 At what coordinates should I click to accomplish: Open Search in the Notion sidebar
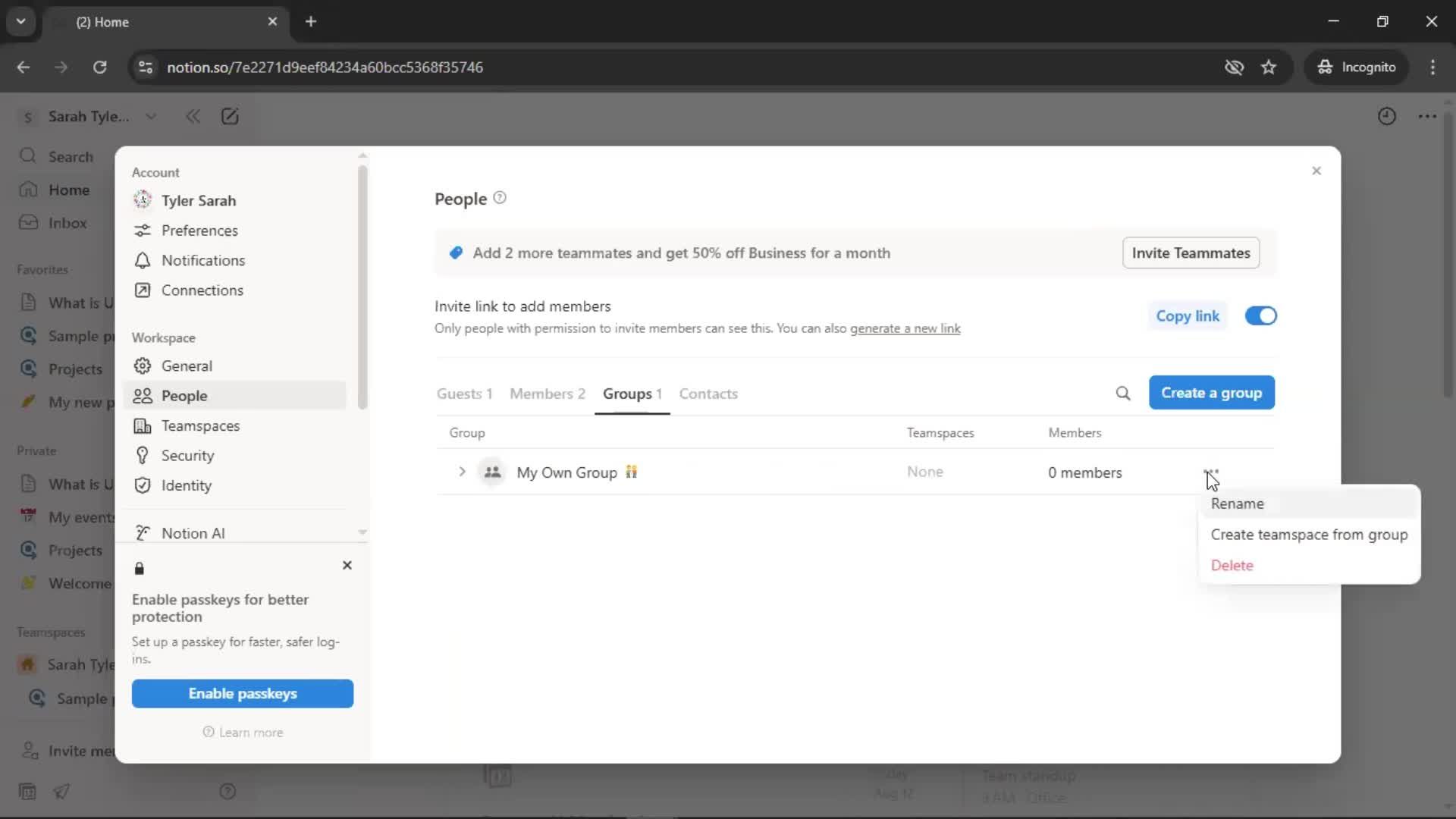pyautogui.click(x=57, y=156)
